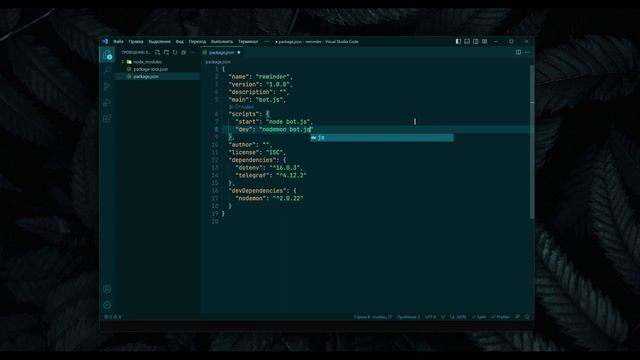Click the editor vertical scrollbar
This screenshot has height=360, width=640.
[x=532, y=142]
